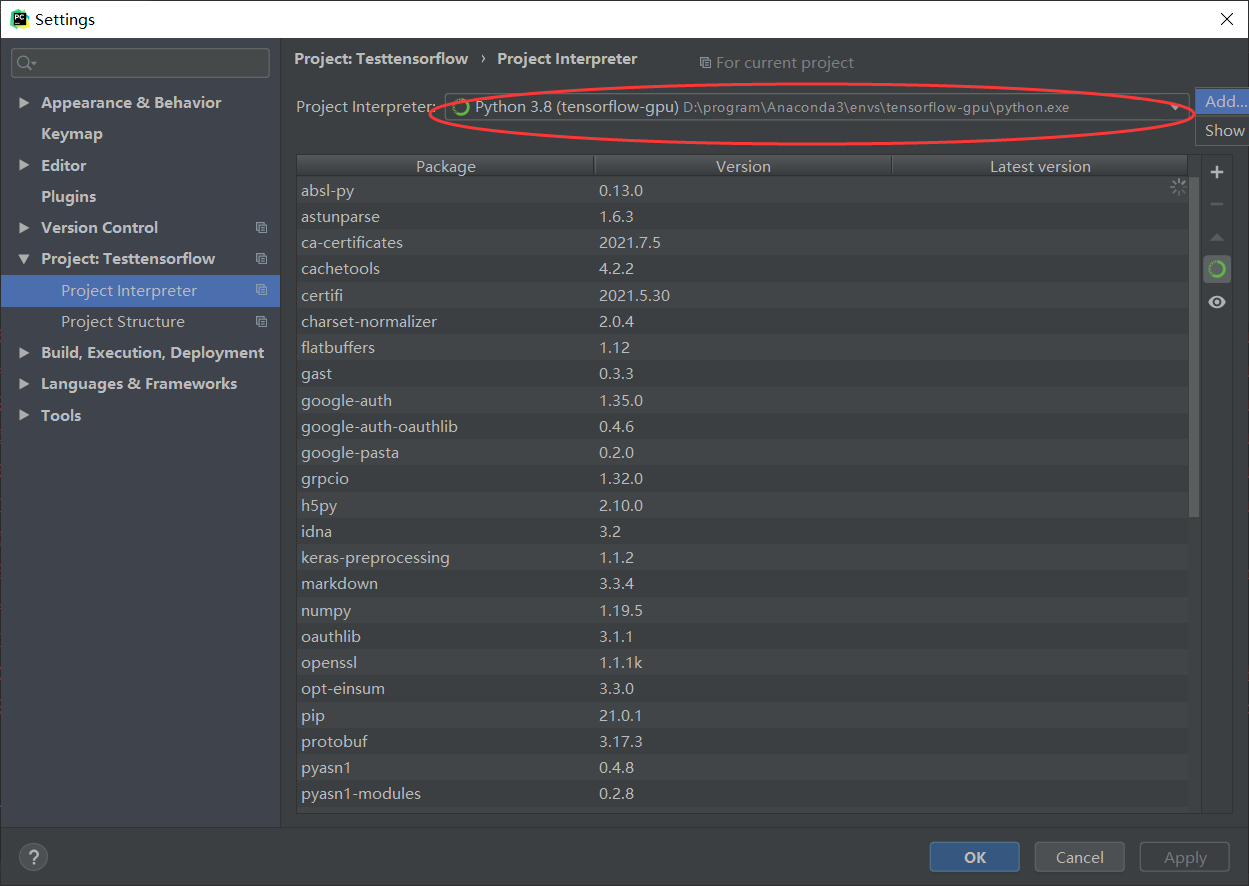This screenshot has width=1249, height=886.
Task: Select the certifi package row
Action: click(742, 296)
